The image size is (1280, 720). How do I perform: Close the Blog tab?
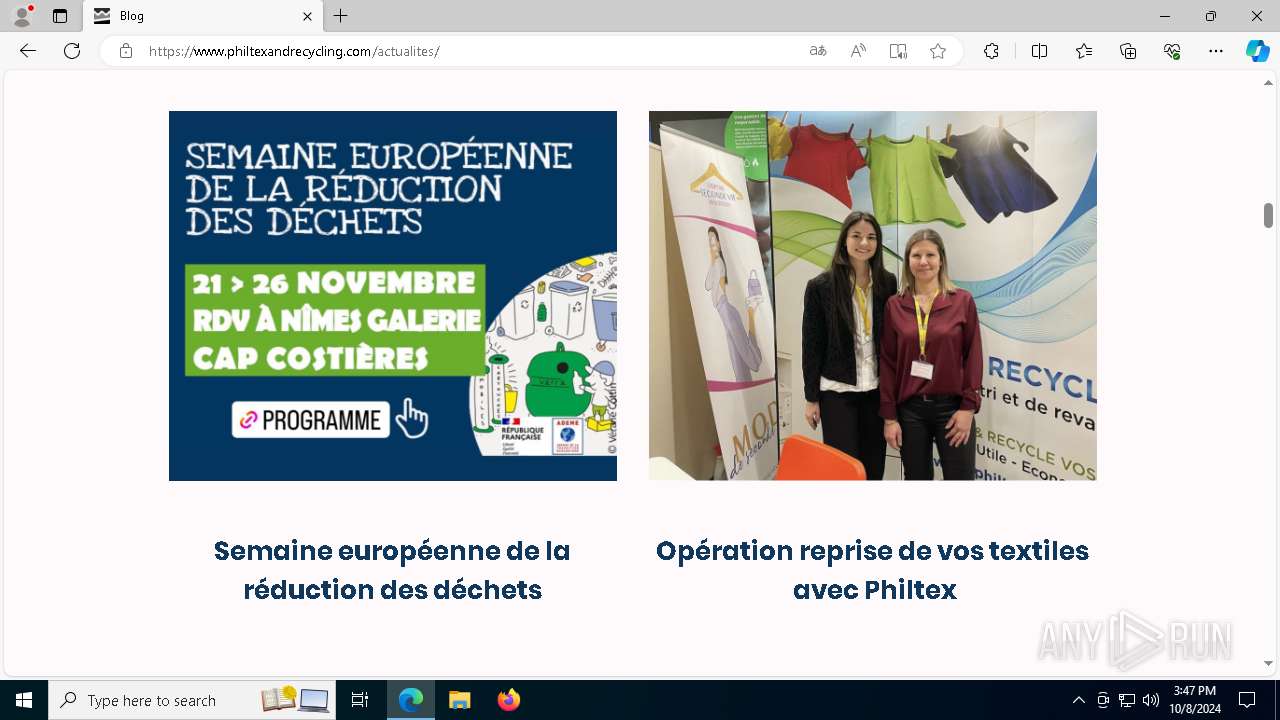pyautogui.click(x=307, y=16)
